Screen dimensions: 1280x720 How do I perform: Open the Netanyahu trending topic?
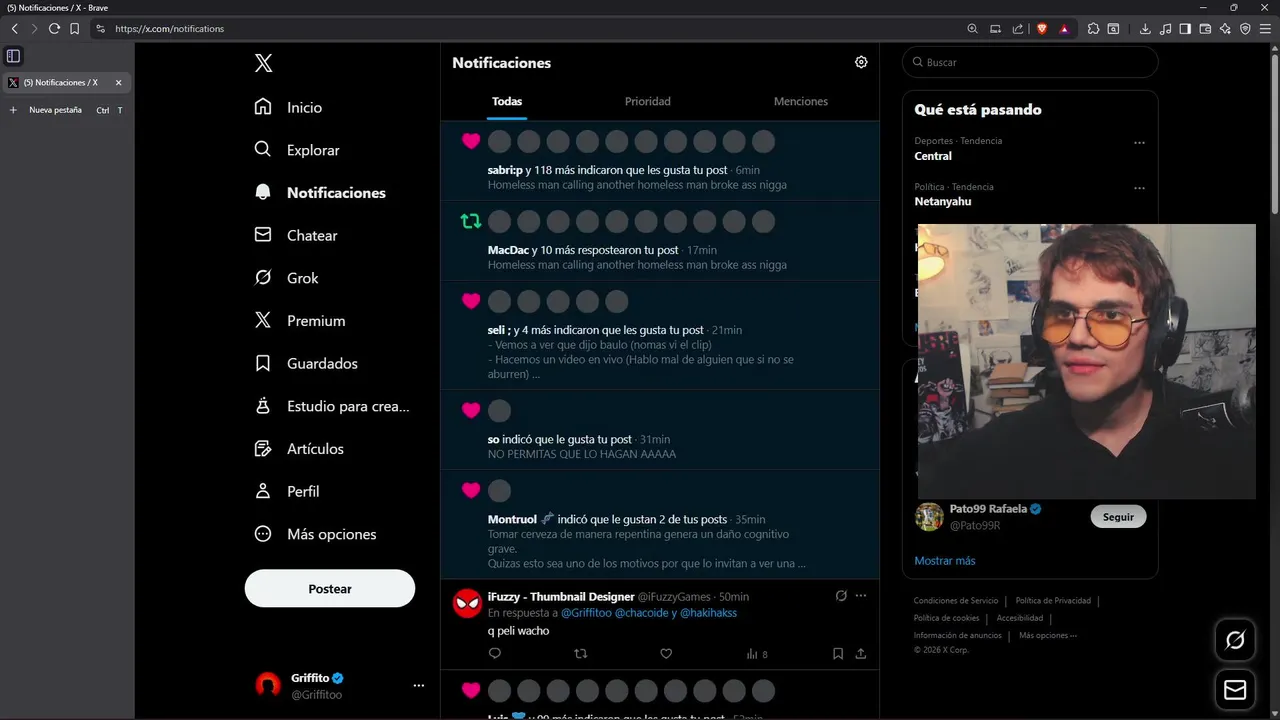pos(943,202)
